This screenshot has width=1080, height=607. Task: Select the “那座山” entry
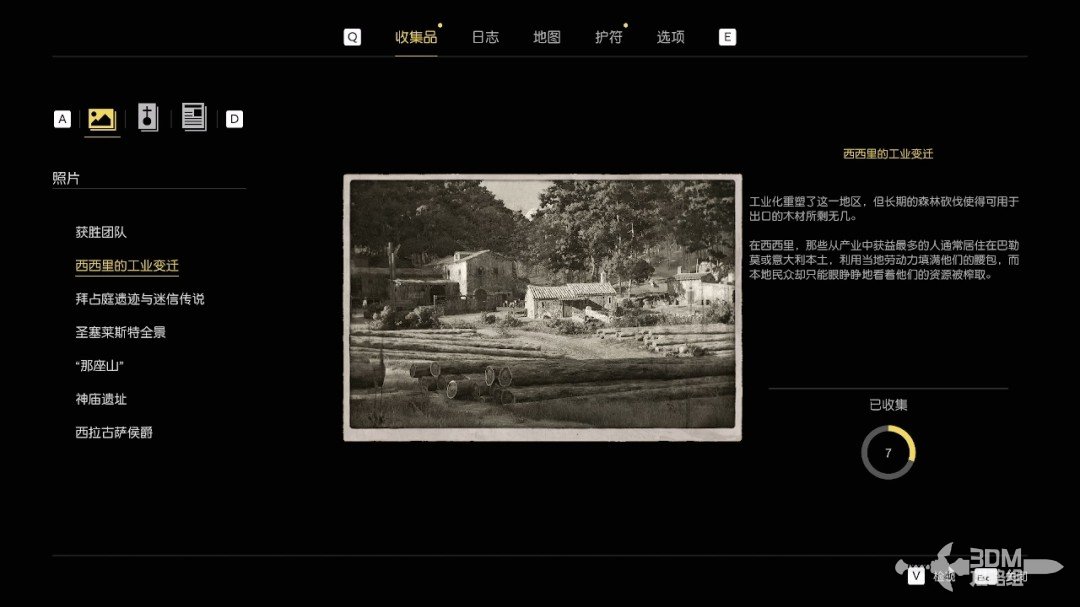pos(99,366)
